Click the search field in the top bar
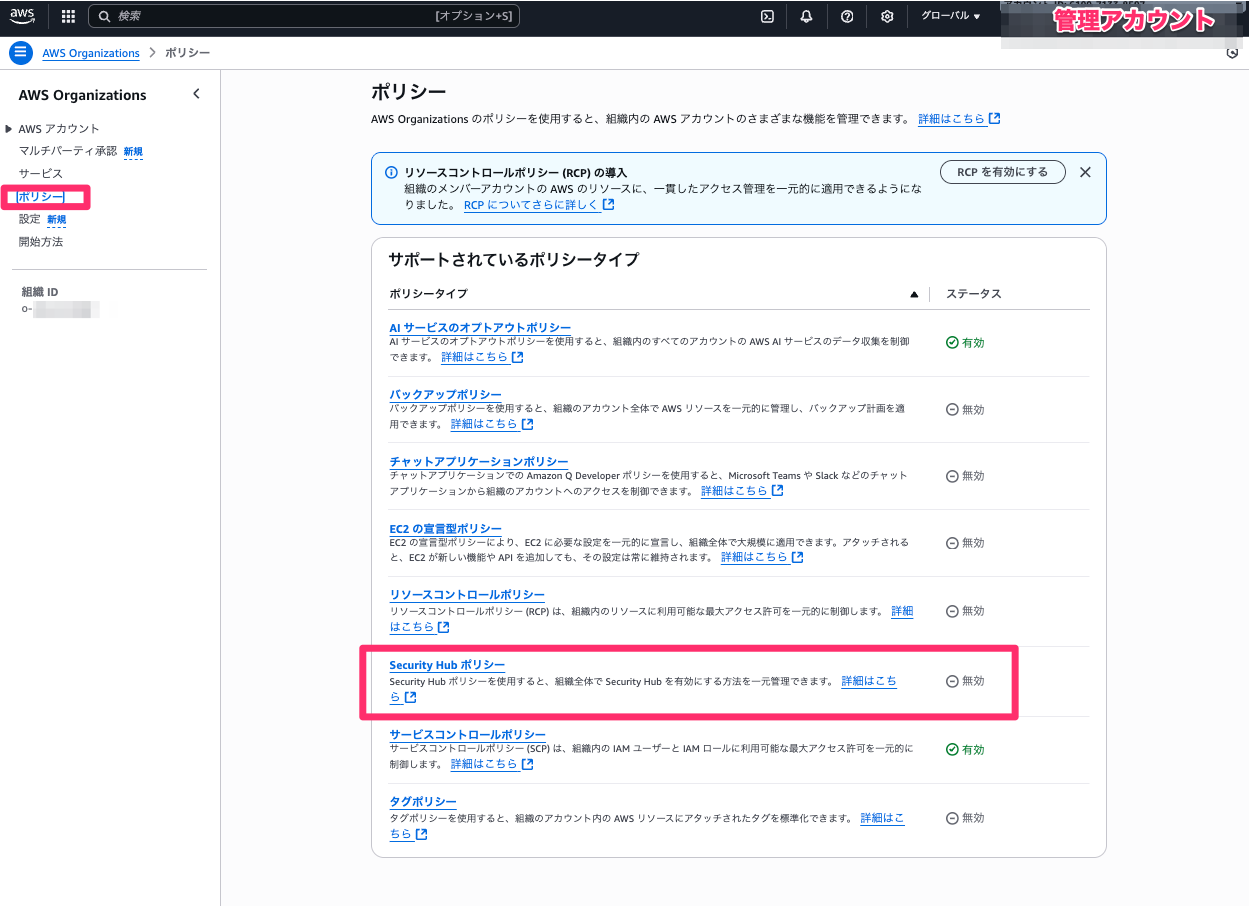Viewport: 1249px width, 906px height. [x=304, y=16]
